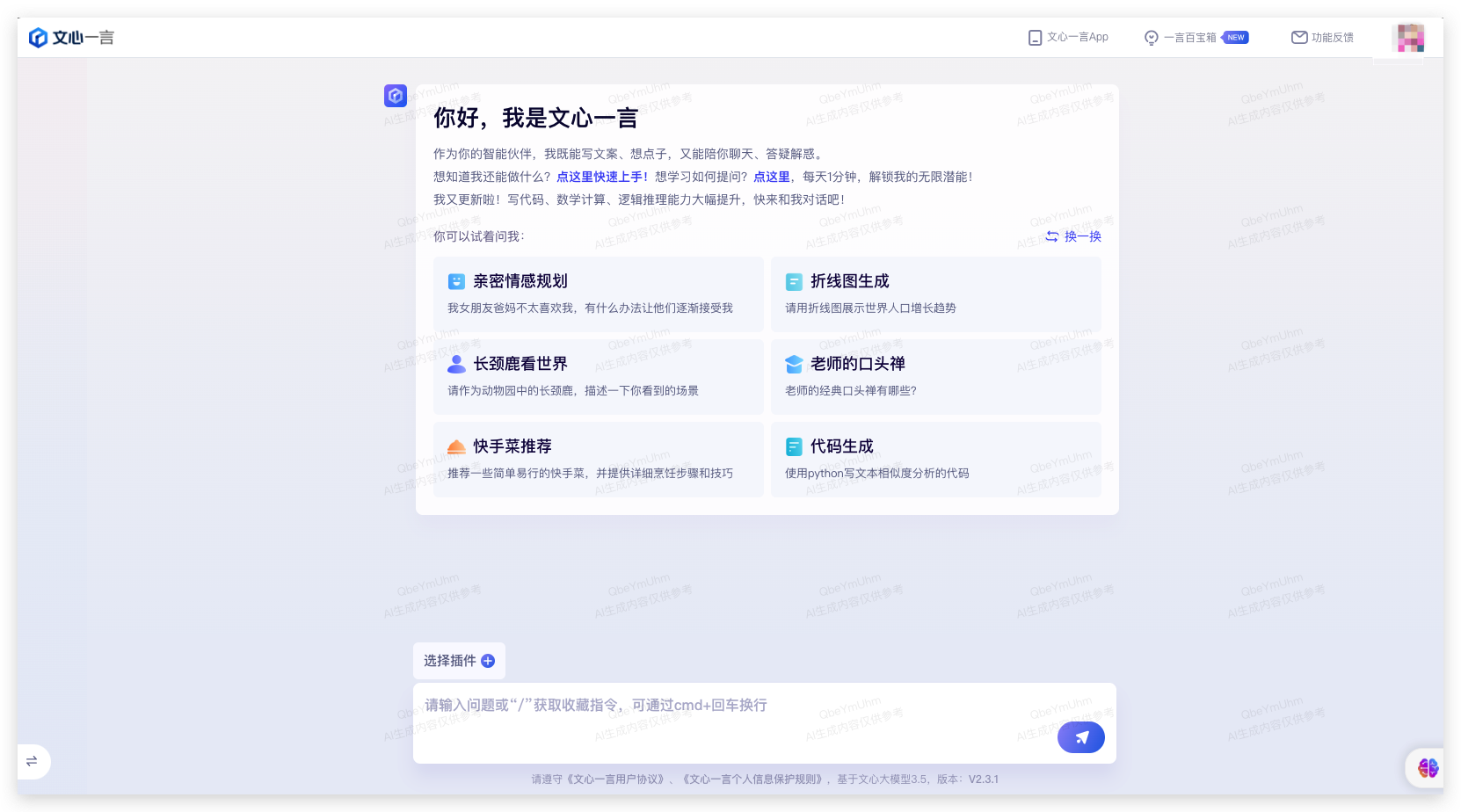Screen dimensions: 1461x812
Task: Open 一言百宝箱 toolbox
Action: tap(1196, 38)
